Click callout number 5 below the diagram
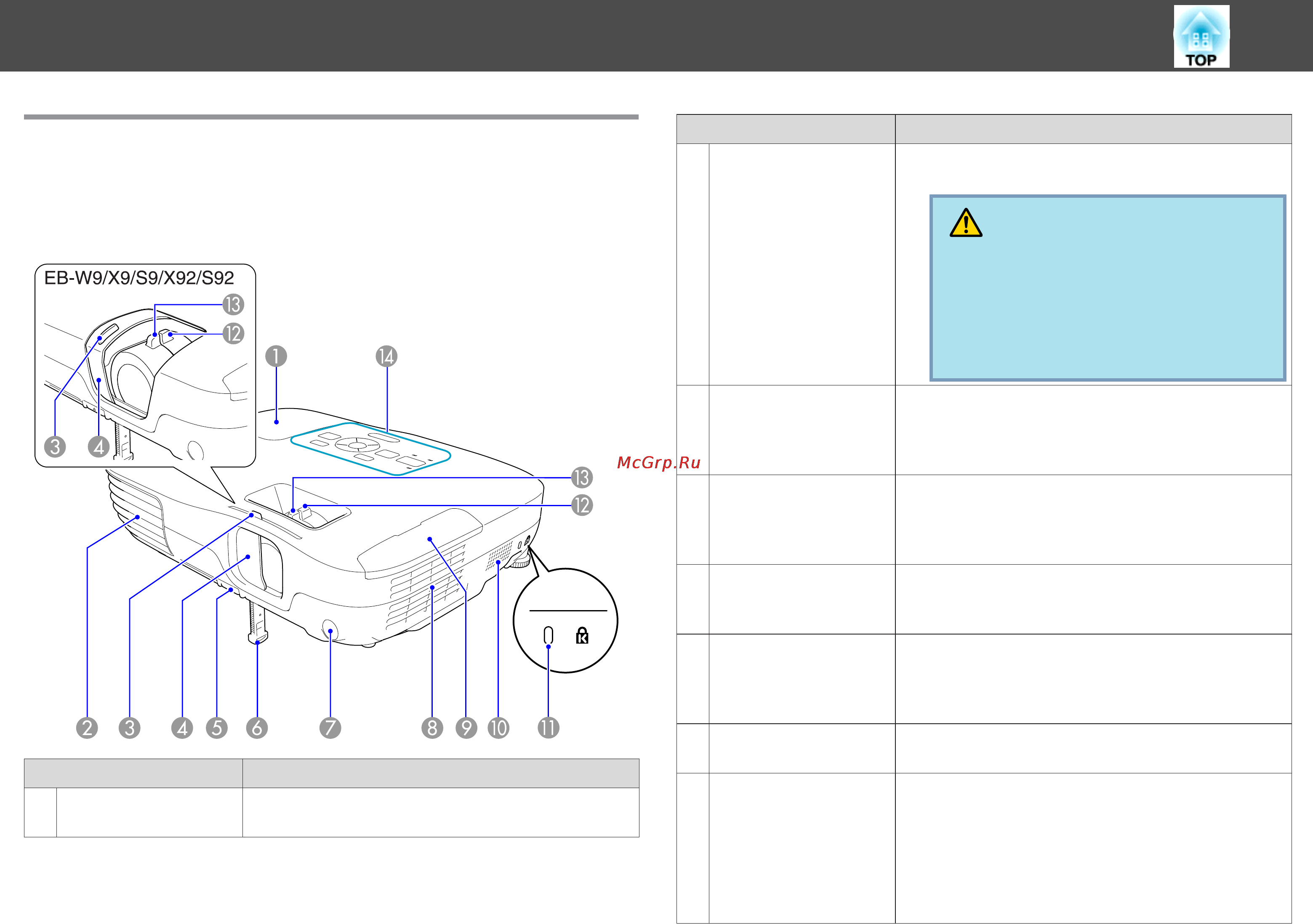 tap(217, 728)
